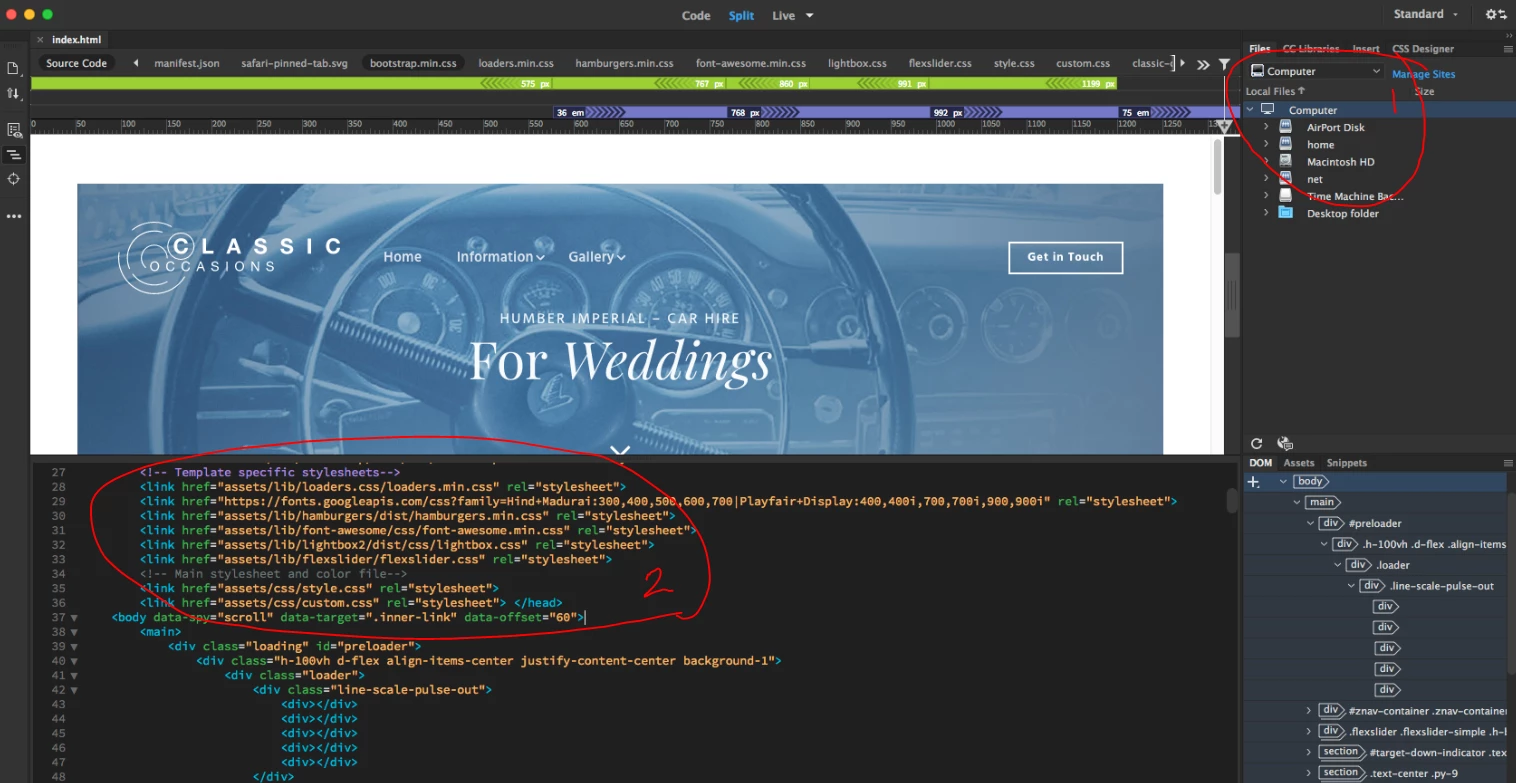Activate the Inspect crosshair icon in left toolbar
1516x783 pixels.
[14, 179]
